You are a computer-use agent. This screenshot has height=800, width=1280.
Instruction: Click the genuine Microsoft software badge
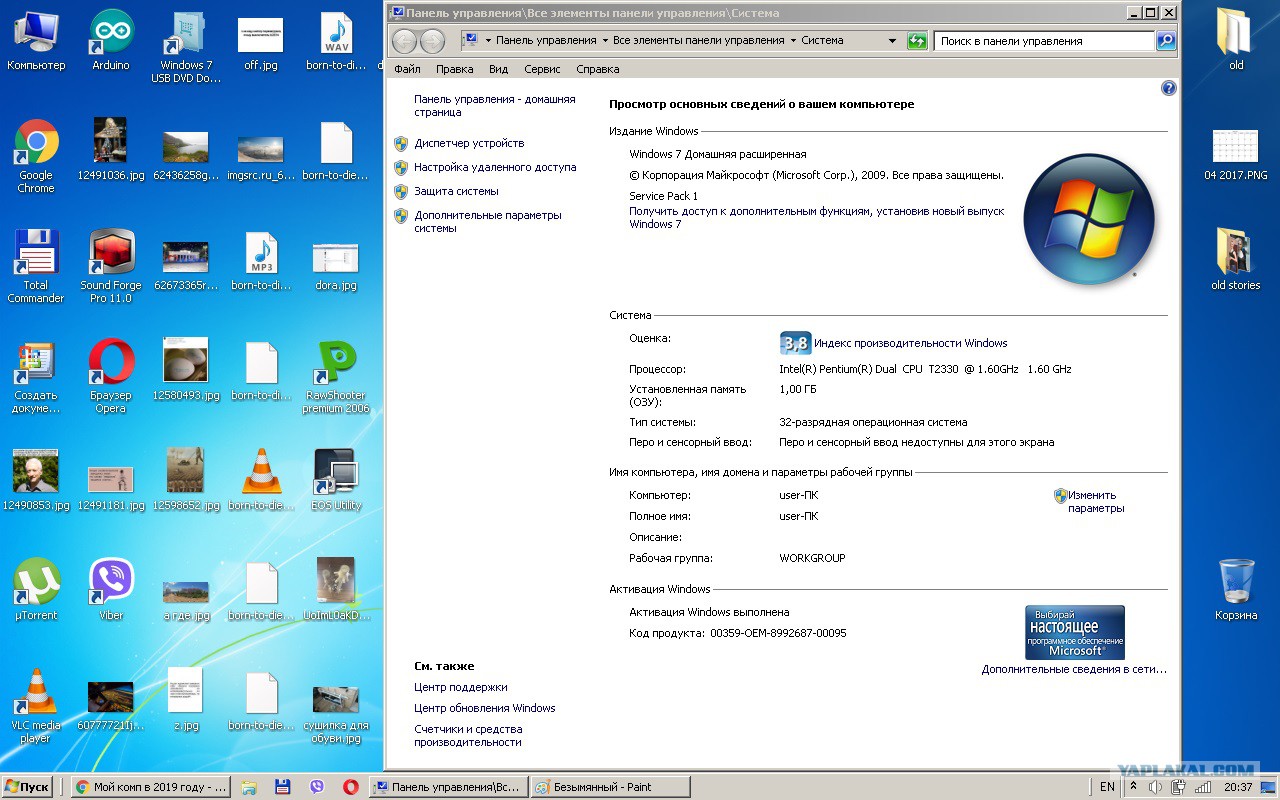(x=1074, y=632)
